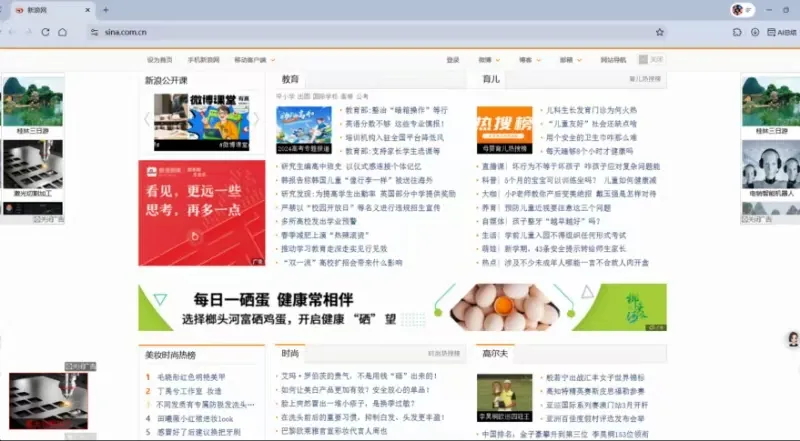Open the golf player thumbnail image

(x=505, y=398)
